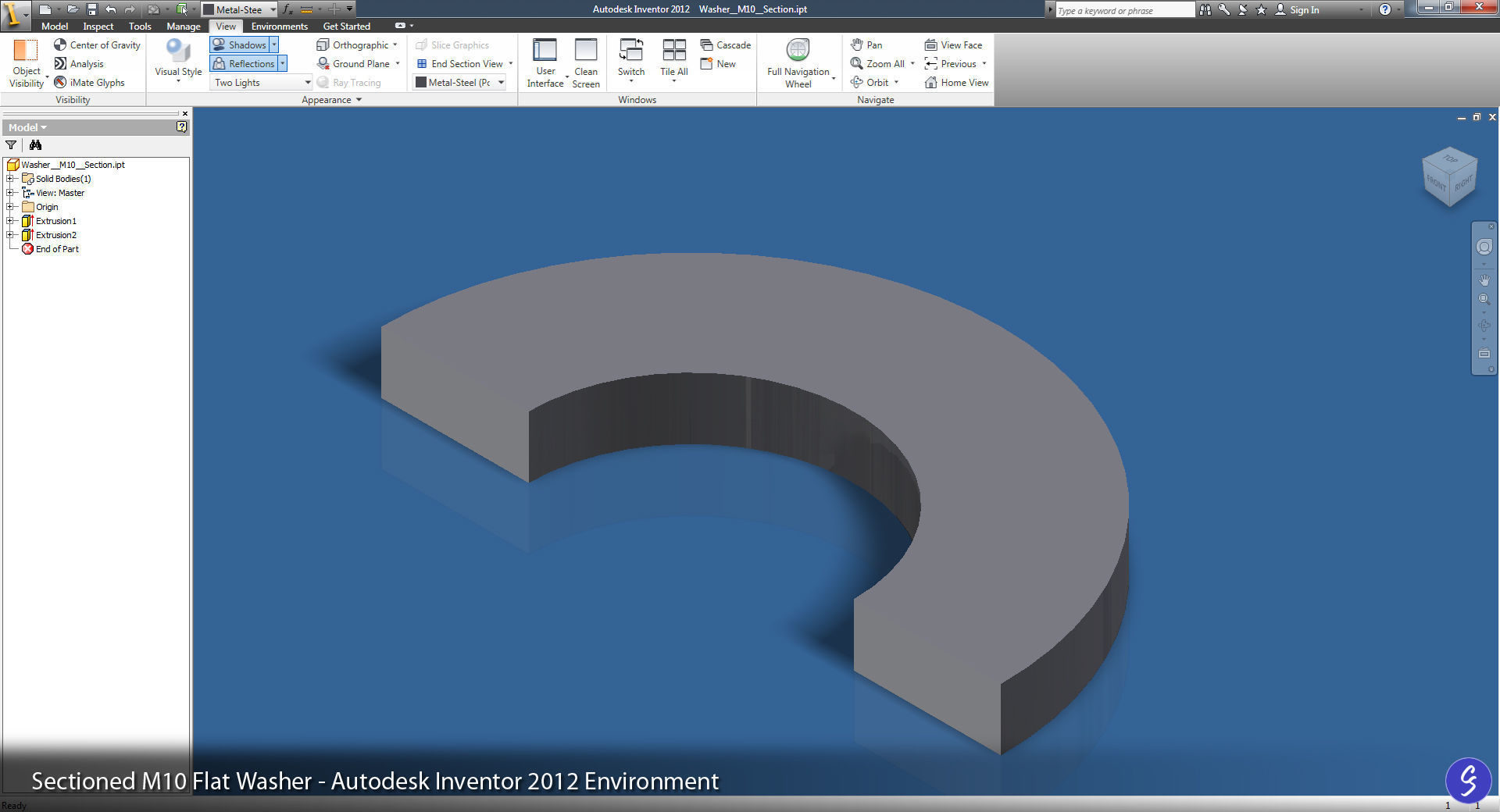Click the navigation bar steering wheel icon
Screen dimensions: 1500x812
[x=1484, y=247]
